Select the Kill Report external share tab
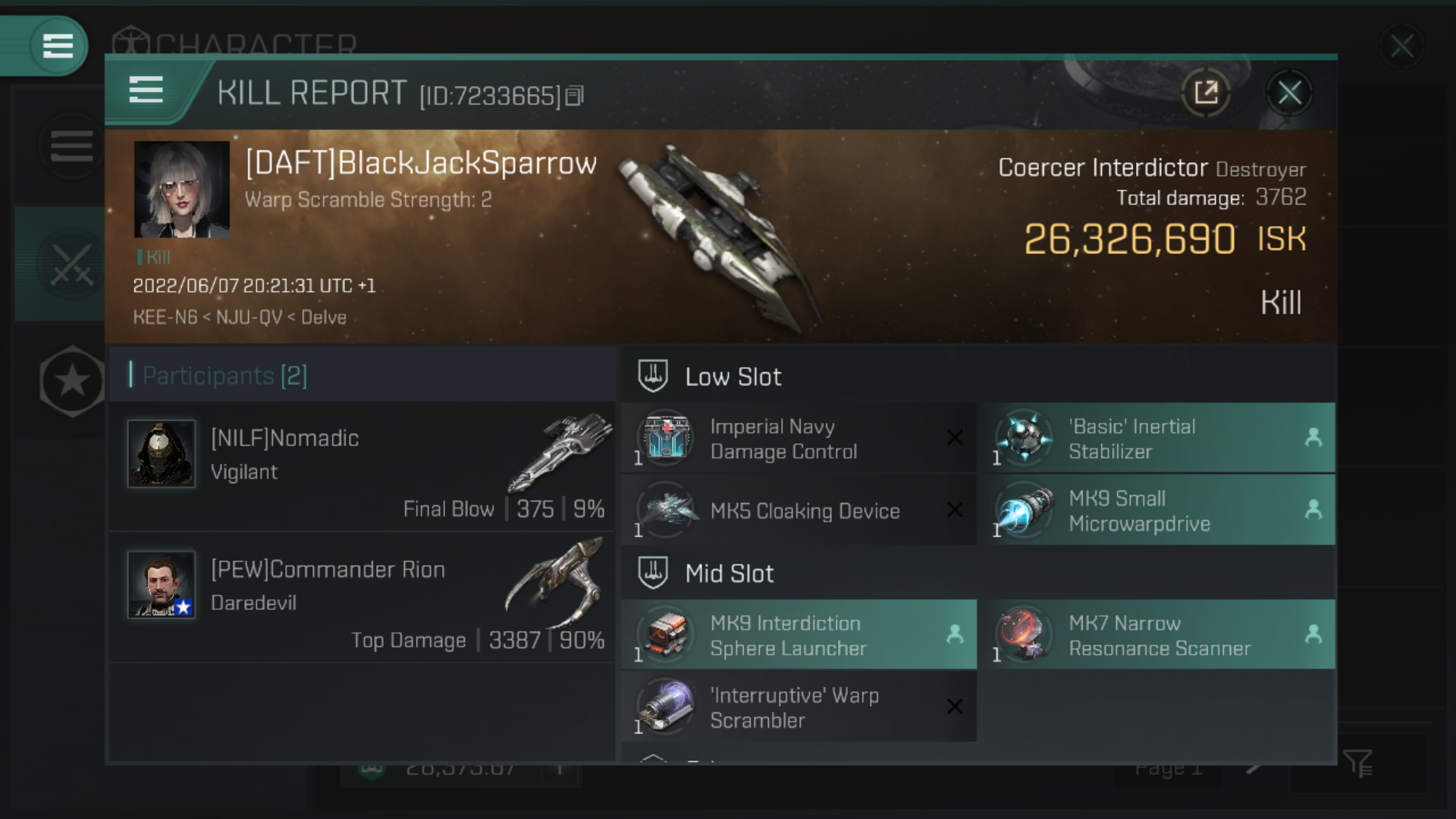 click(x=1207, y=93)
